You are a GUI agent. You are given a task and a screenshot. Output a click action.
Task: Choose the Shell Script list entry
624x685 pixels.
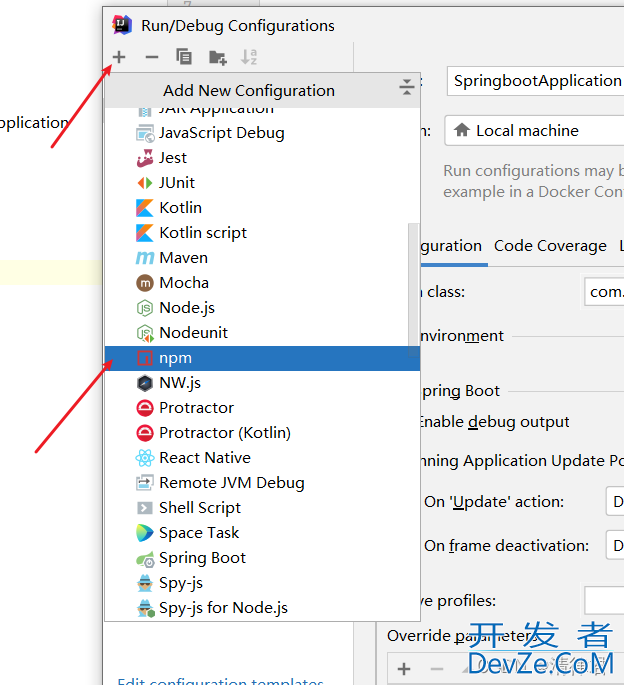click(x=262, y=508)
